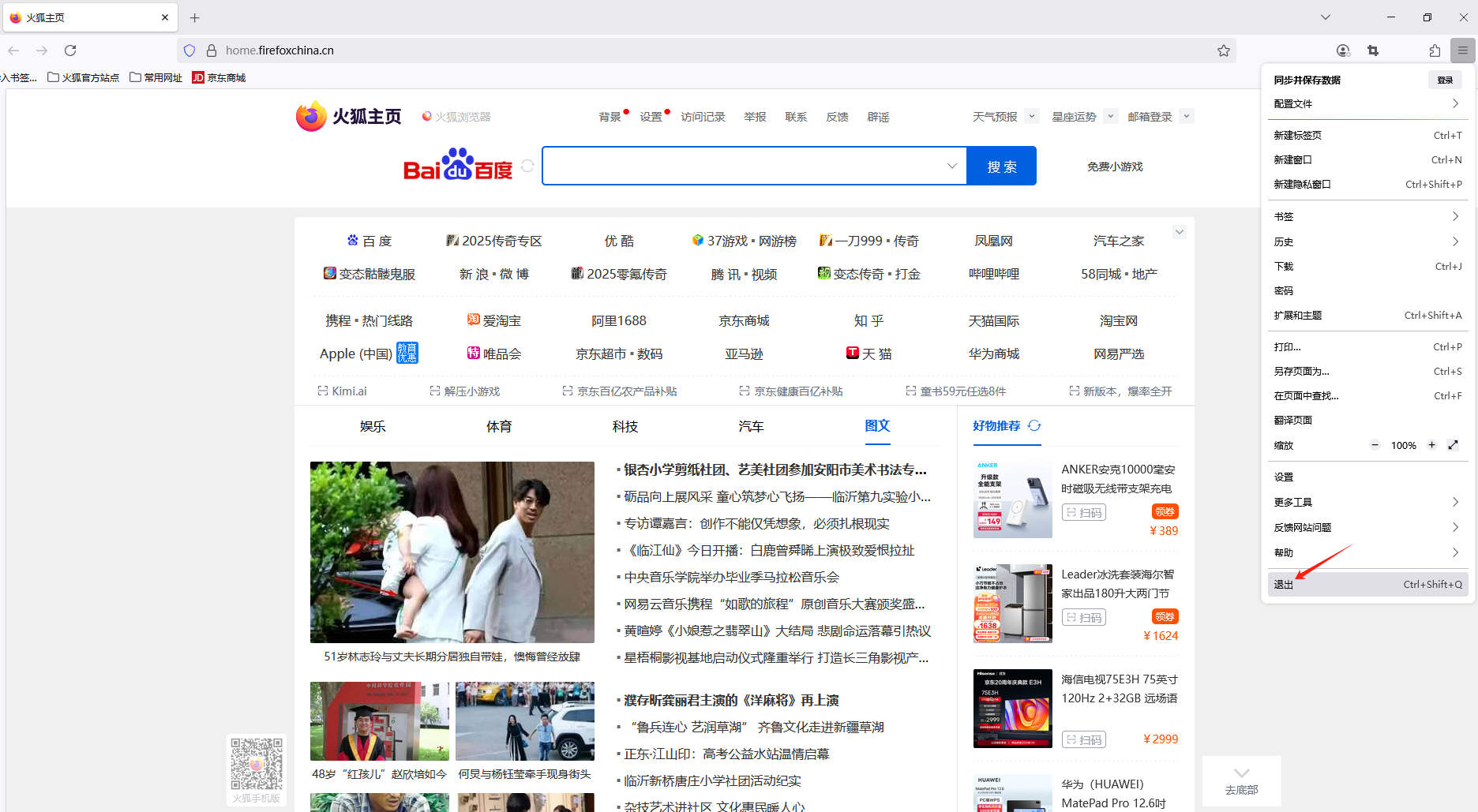
Task: Switch to the 科技 news tab
Action: click(625, 426)
